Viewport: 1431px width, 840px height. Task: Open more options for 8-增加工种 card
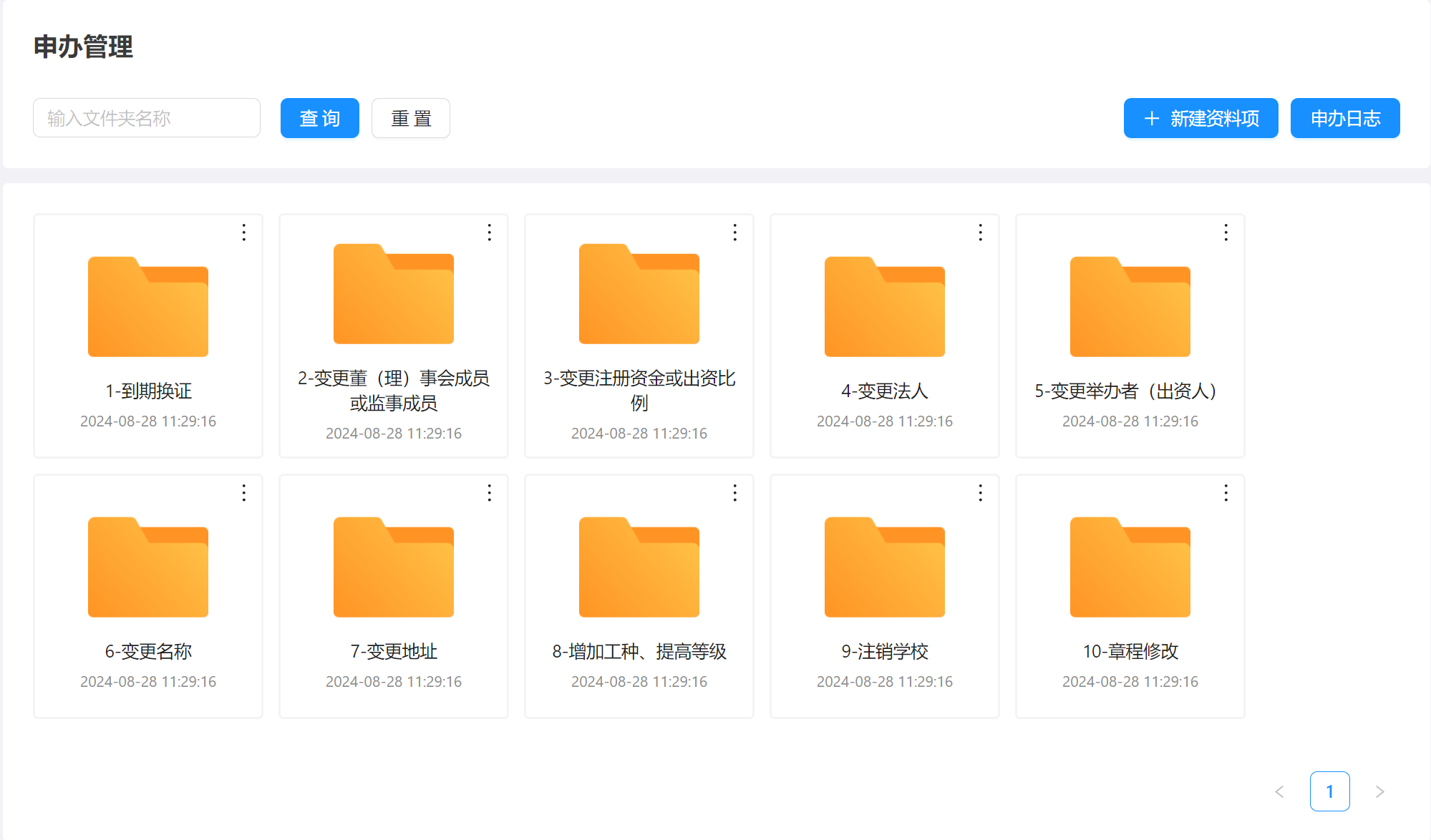[735, 493]
